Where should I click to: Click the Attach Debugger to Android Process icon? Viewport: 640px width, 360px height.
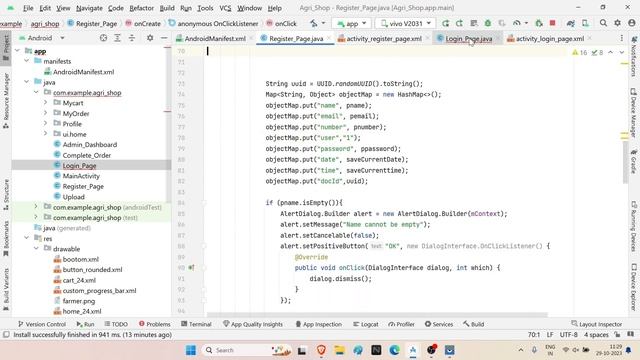coord(539,23)
